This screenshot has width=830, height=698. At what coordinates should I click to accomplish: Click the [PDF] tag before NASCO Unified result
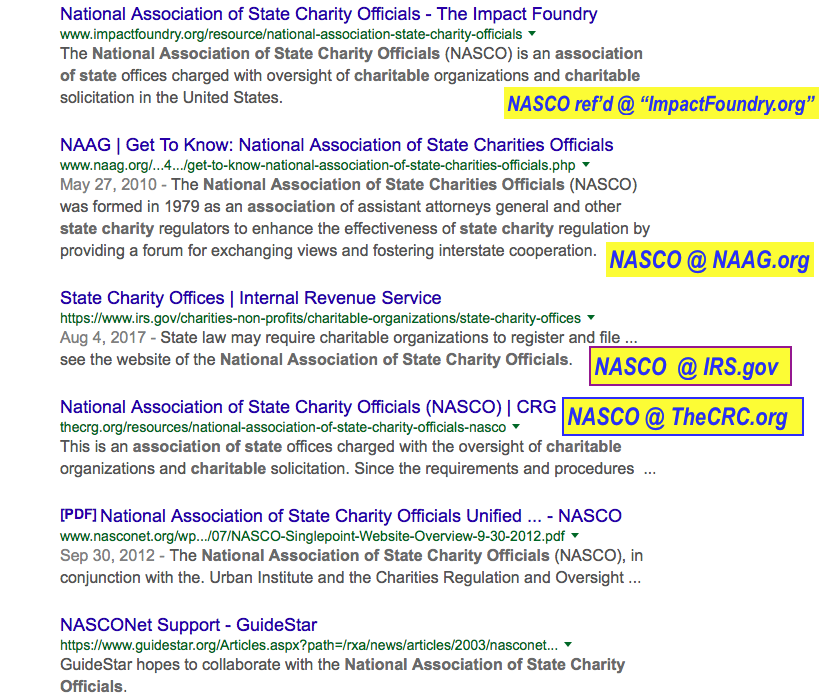tap(77, 515)
